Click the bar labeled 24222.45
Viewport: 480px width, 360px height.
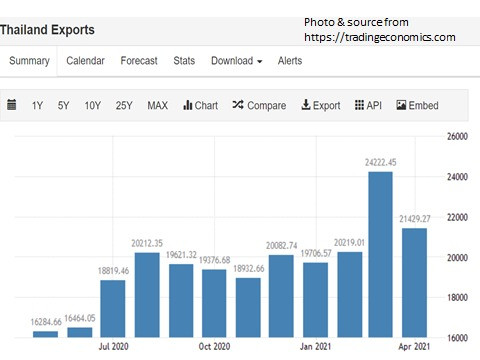(x=380, y=255)
